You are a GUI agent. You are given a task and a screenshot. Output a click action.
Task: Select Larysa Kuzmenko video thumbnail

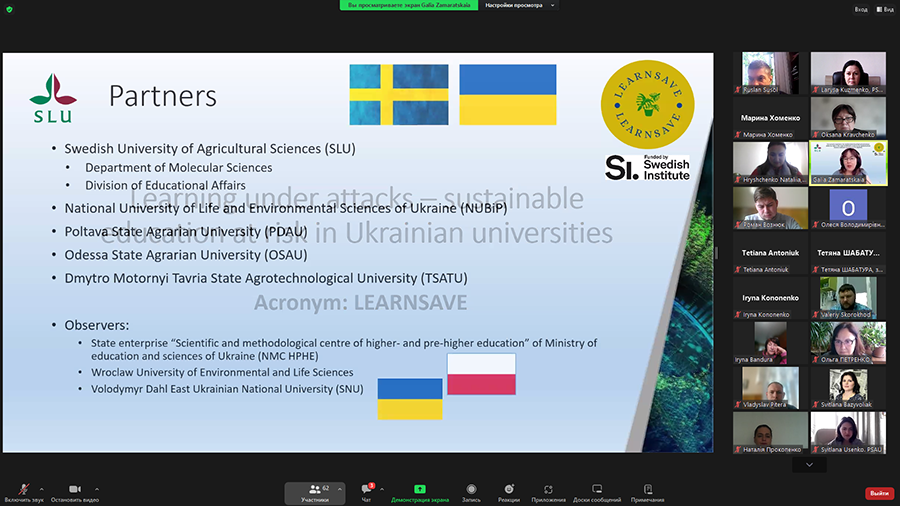click(848, 73)
